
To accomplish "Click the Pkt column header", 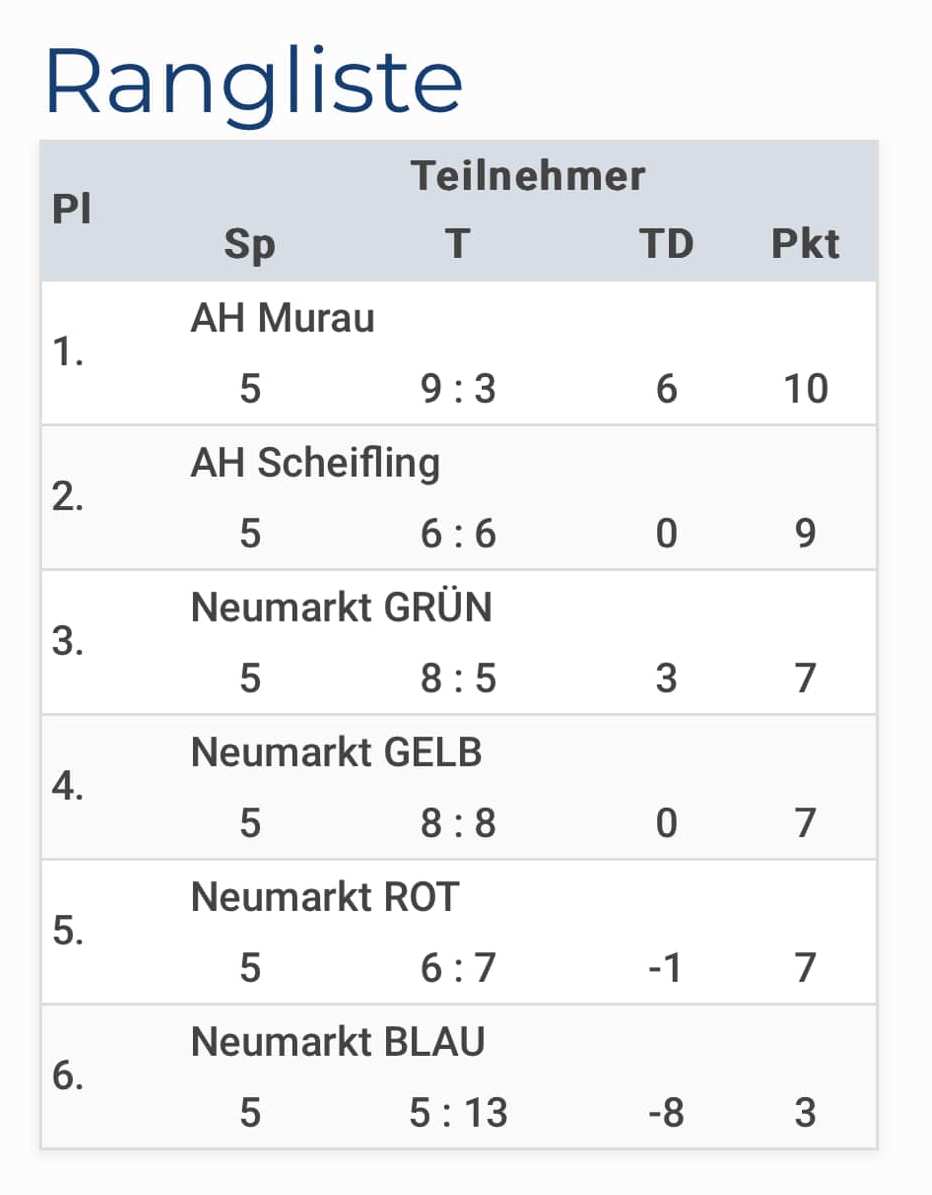I will click(805, 244).
